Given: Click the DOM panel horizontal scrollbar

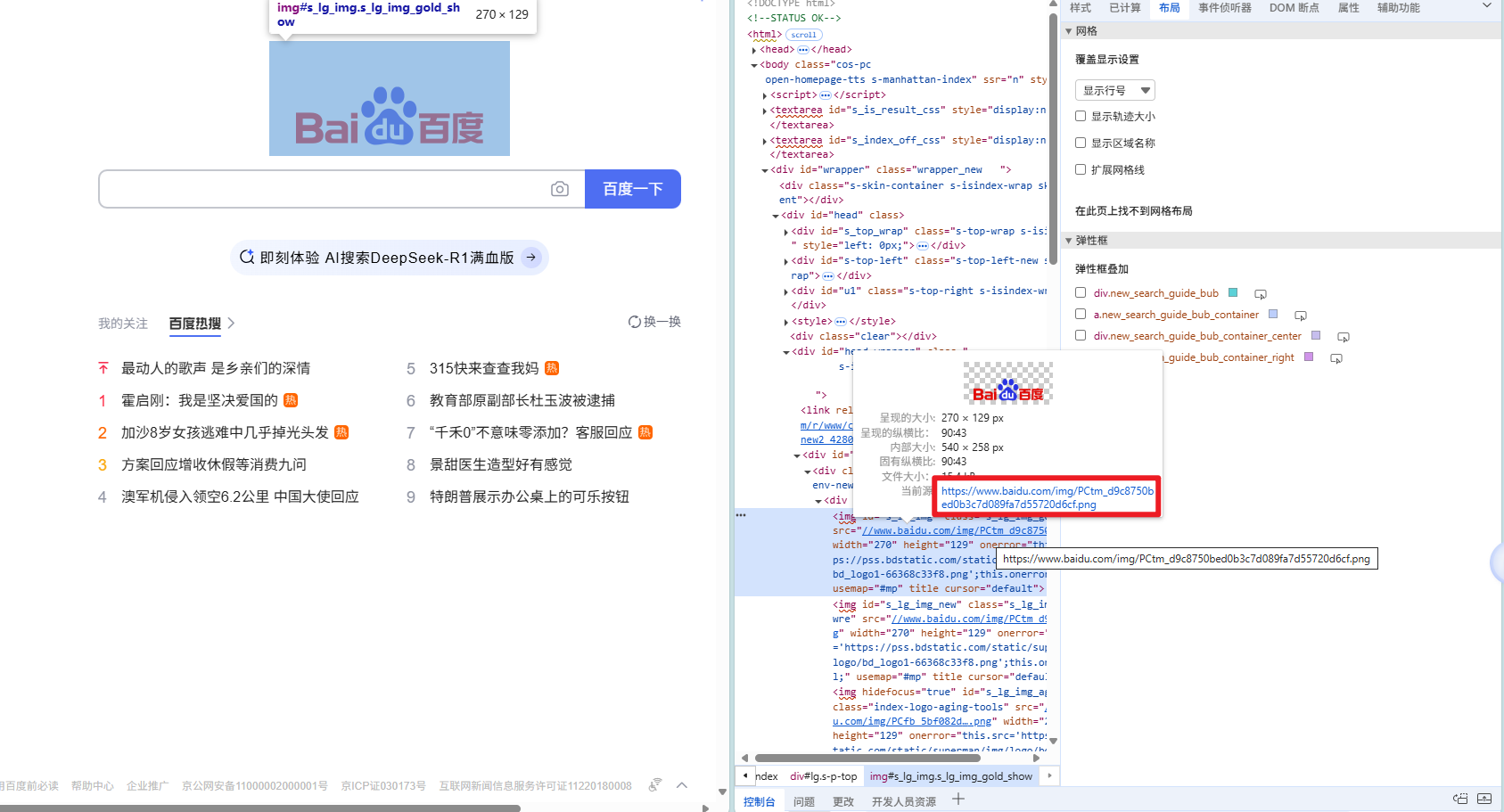Looking at the screenshot, I should pos(867,759).
